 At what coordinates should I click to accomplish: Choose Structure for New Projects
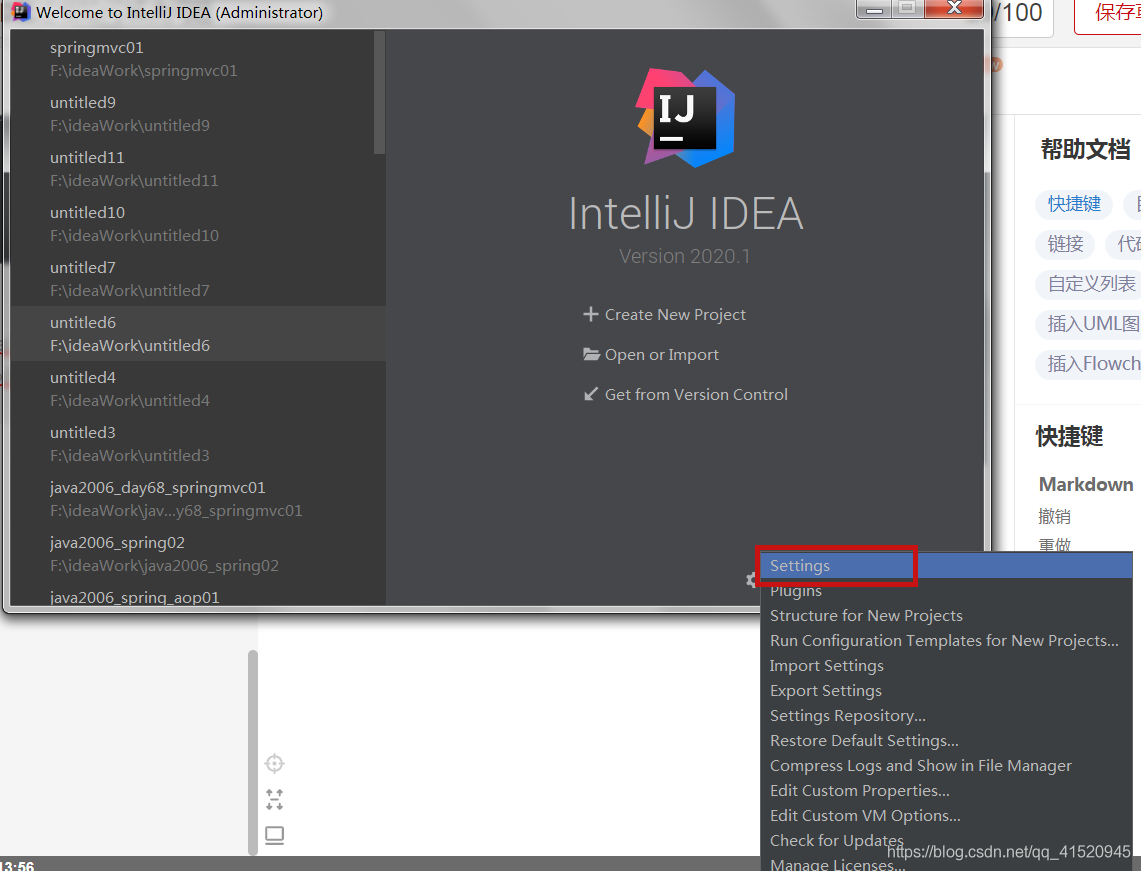(946, 616)
